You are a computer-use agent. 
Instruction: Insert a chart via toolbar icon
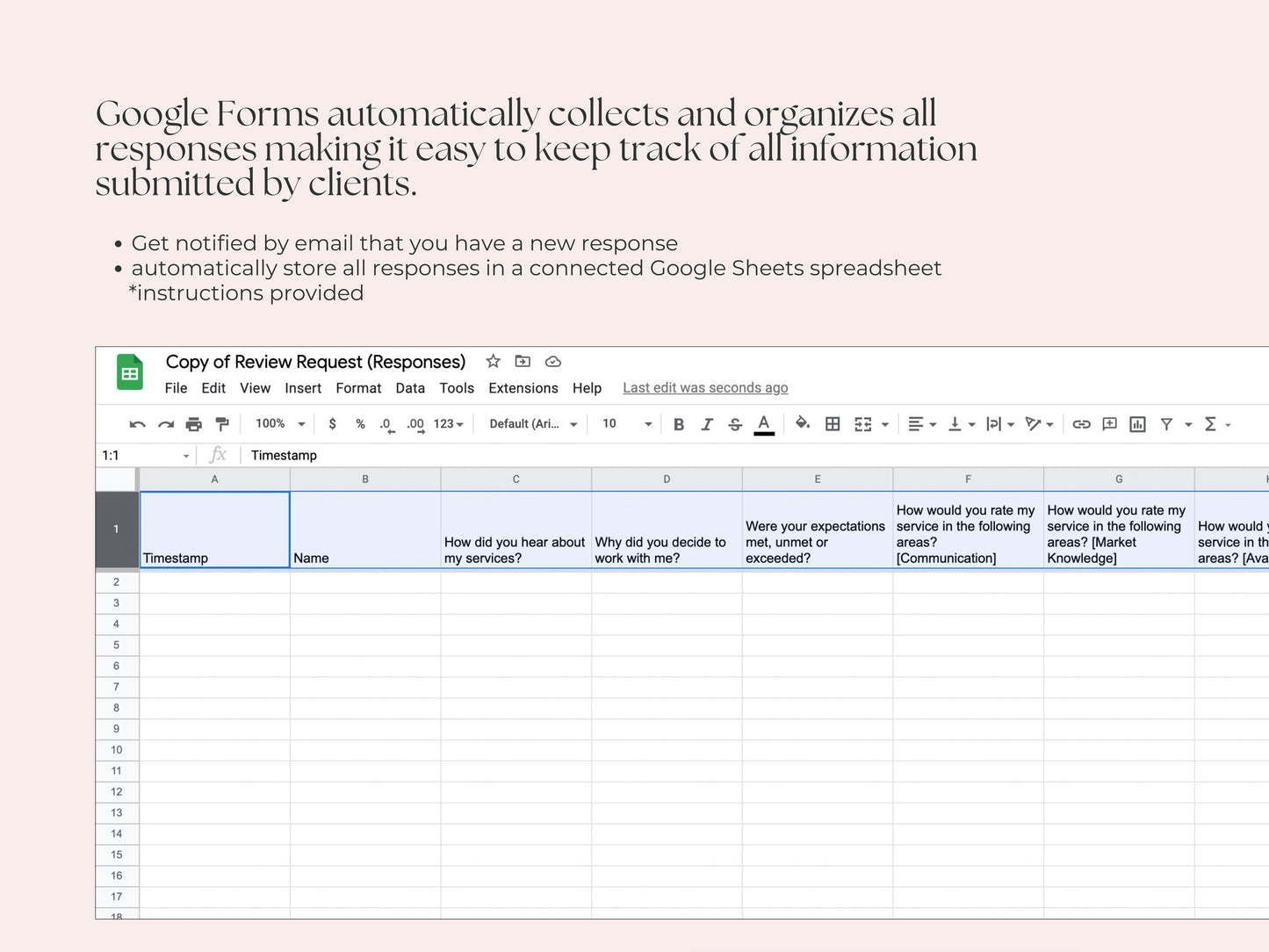[1137, 424]
